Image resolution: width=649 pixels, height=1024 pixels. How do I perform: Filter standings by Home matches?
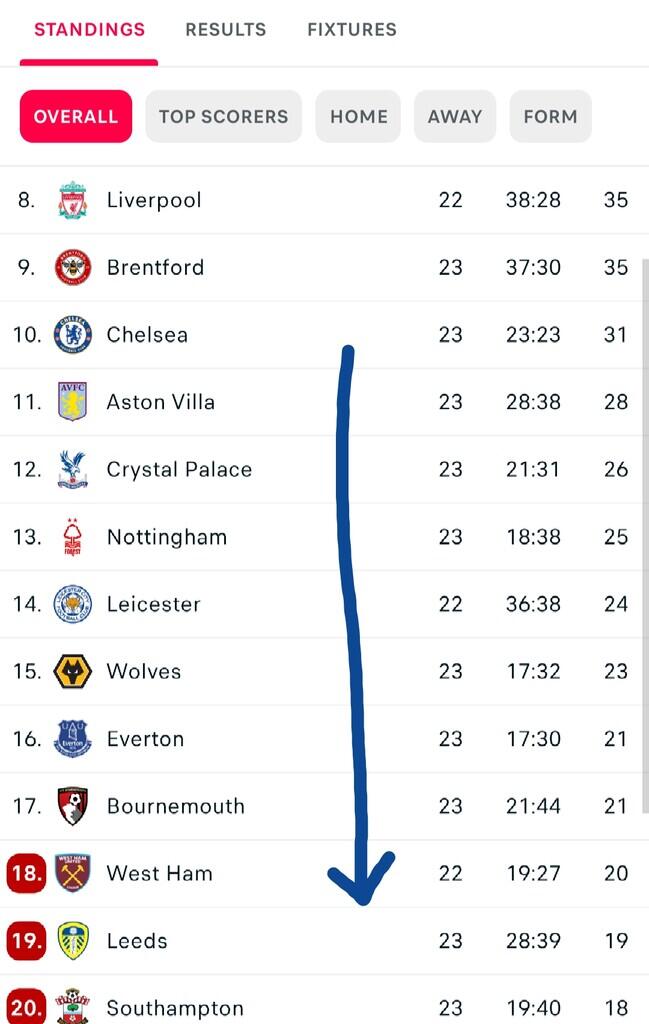point(358,116)
